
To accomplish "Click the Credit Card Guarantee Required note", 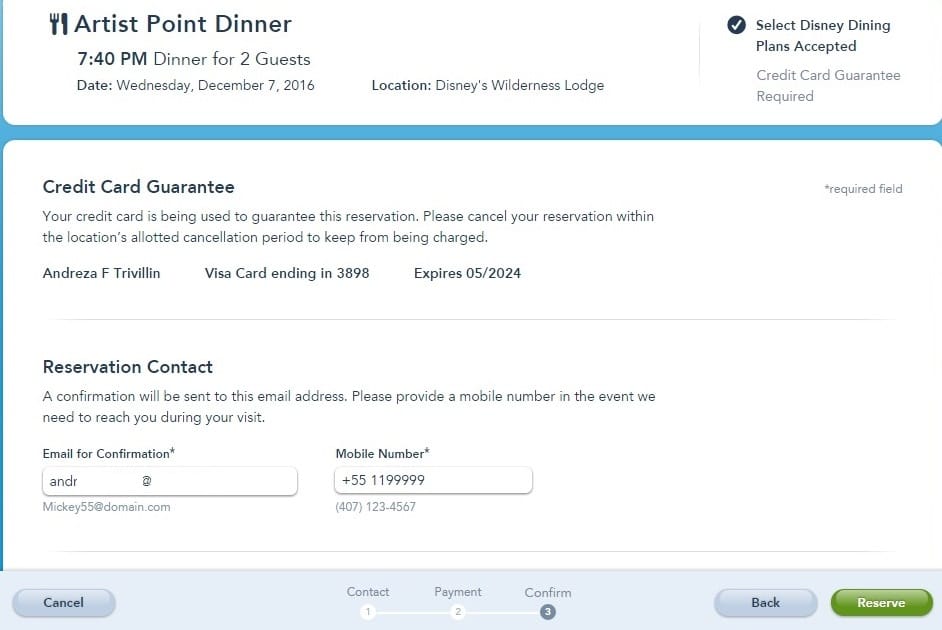I will 828,86.
